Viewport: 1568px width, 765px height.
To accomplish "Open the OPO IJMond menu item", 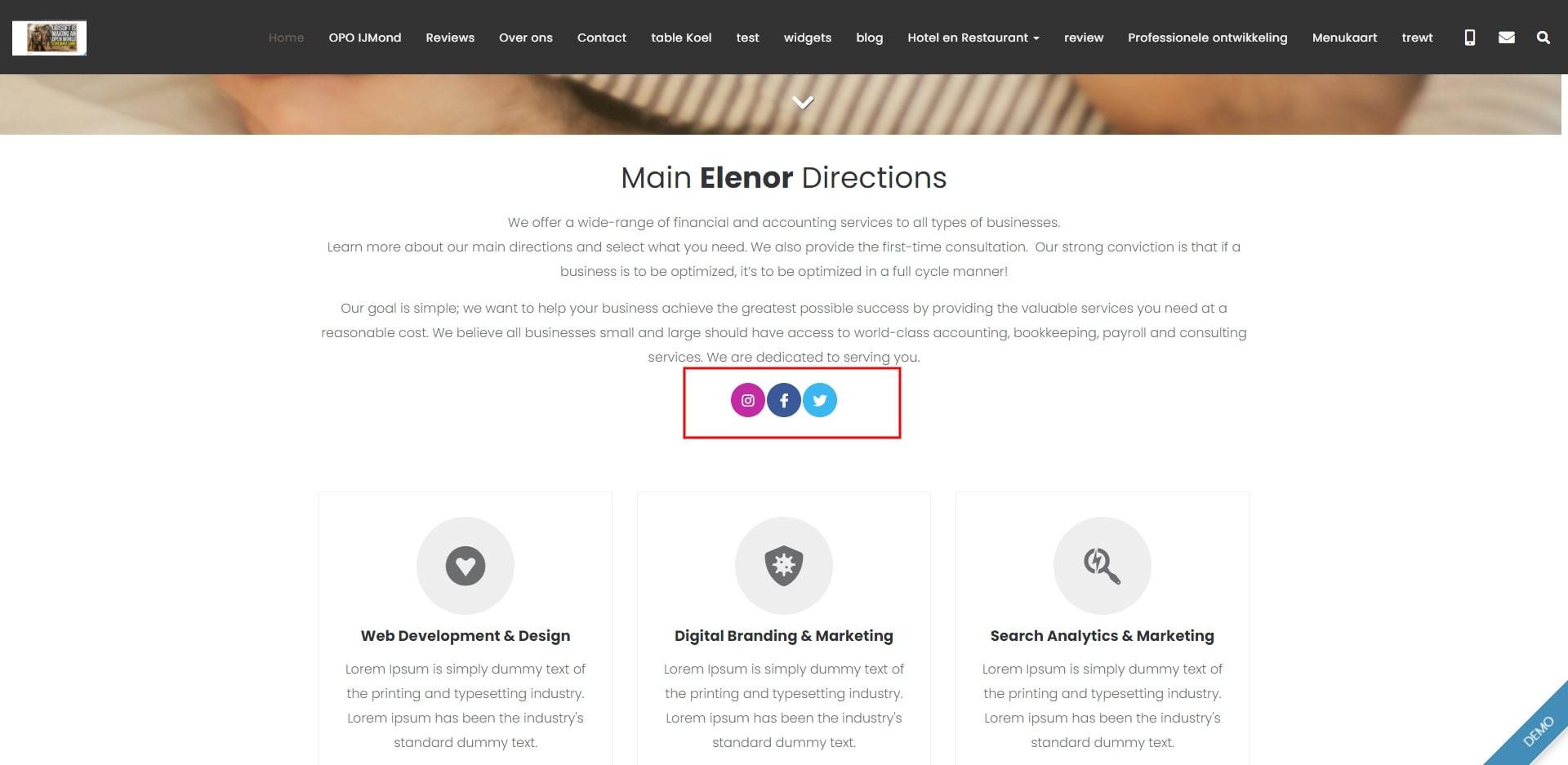I will tap(365, 38).
